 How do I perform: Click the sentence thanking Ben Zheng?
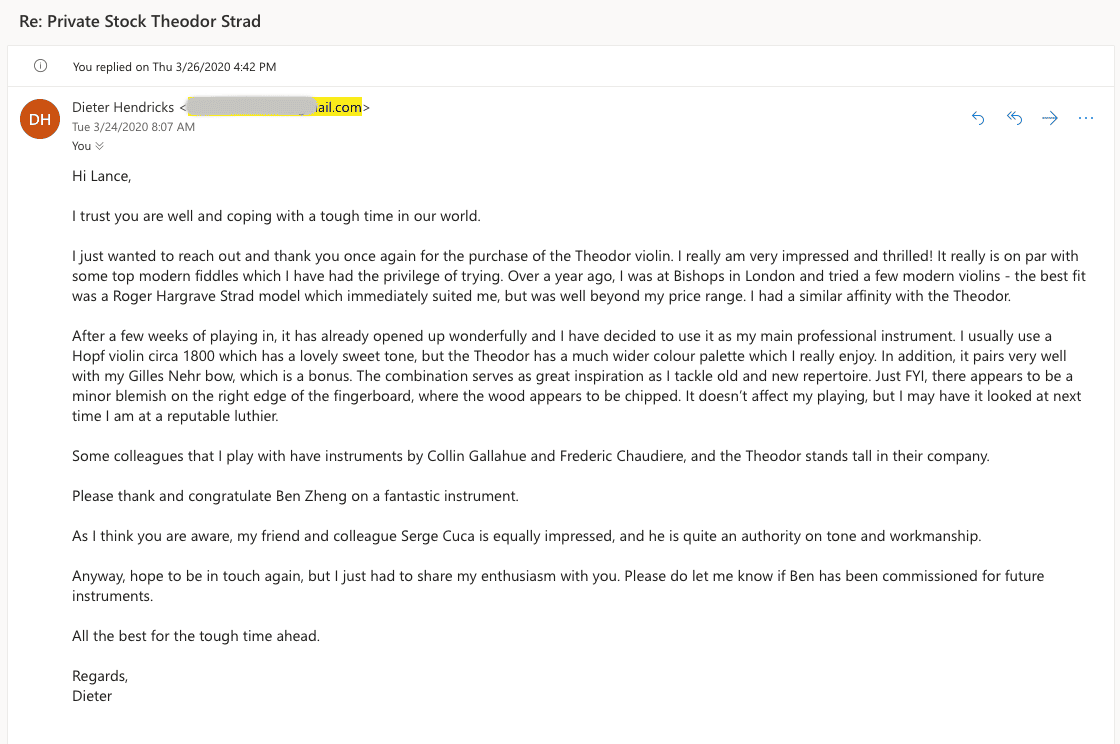(295, 496)
